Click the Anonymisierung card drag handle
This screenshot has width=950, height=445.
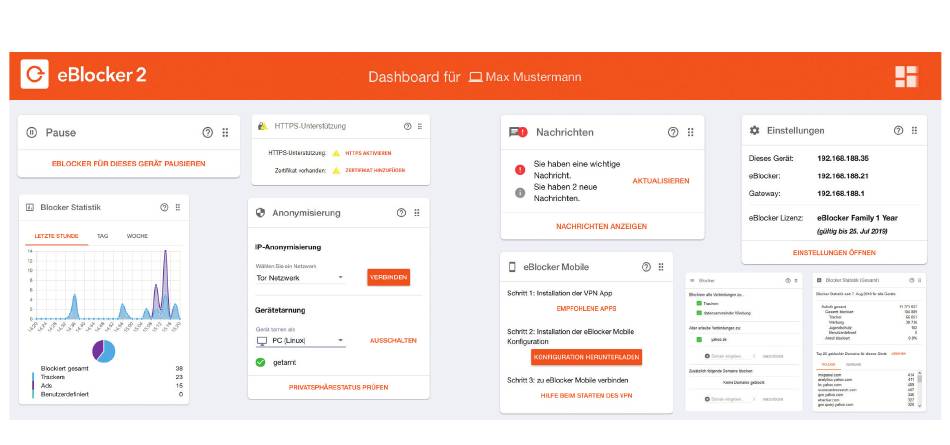point(417,213)
